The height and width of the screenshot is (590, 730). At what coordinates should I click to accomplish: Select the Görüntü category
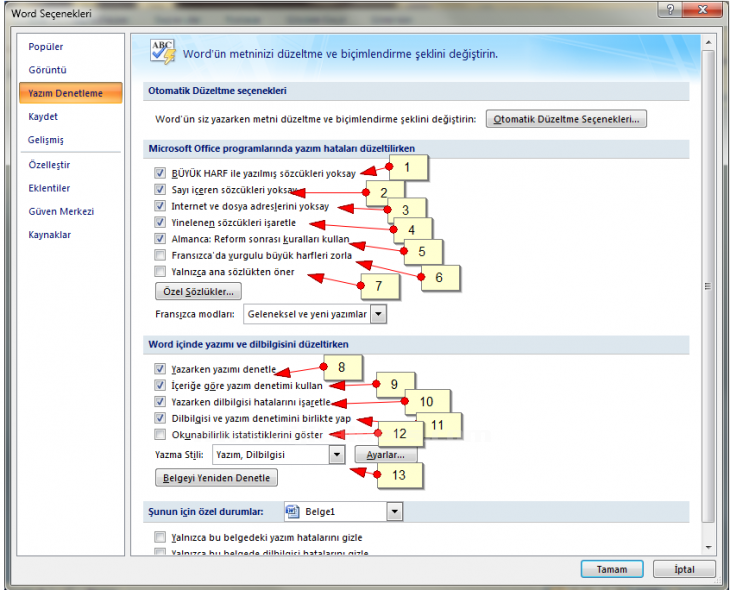47,70
